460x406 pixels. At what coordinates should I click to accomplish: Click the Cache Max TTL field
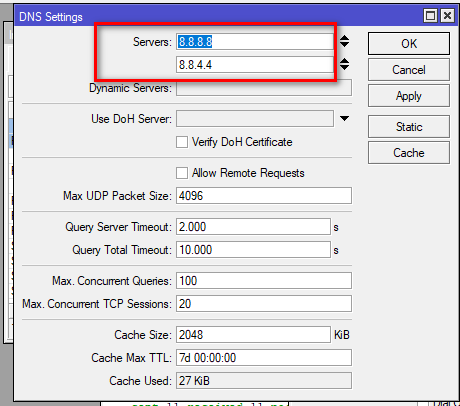[264, 358]
